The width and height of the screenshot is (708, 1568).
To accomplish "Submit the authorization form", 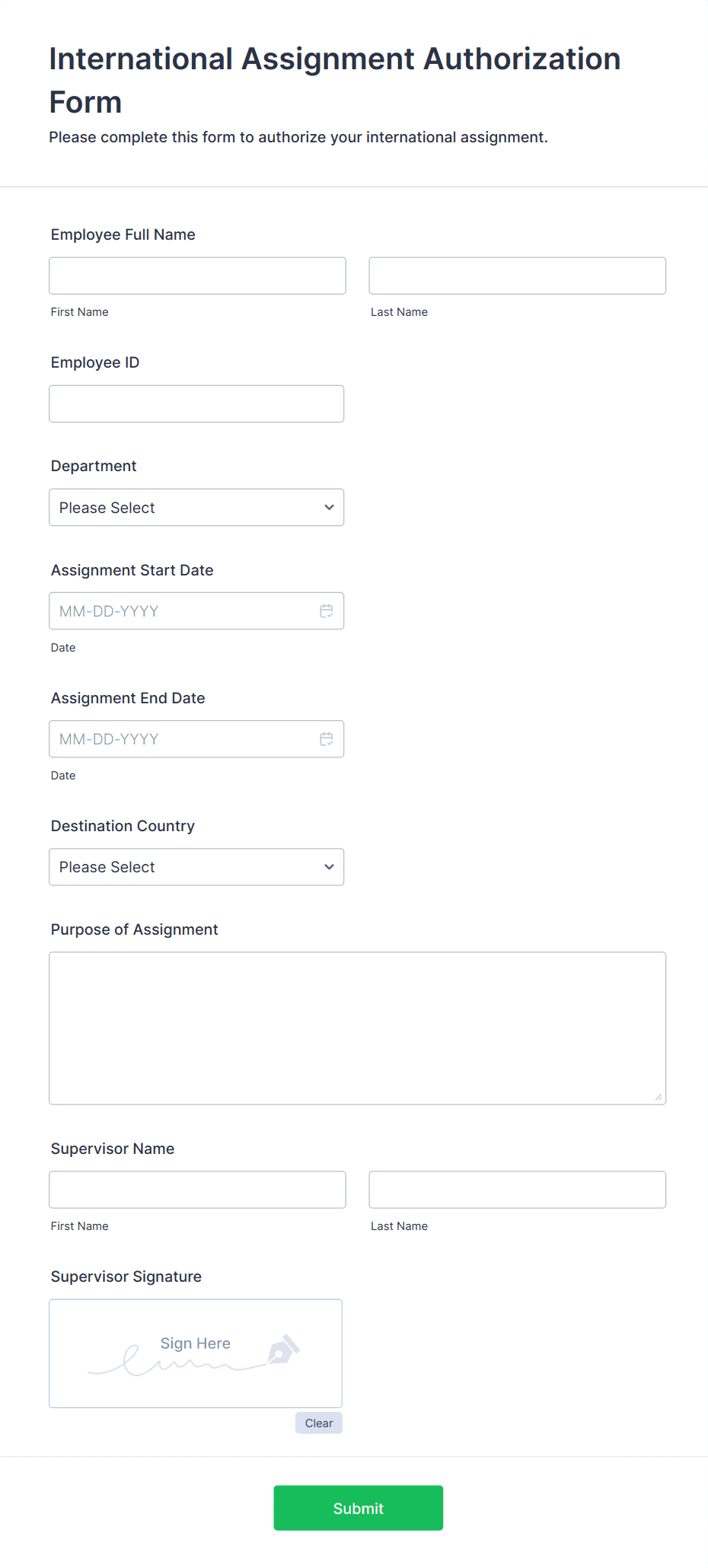I will (x=359, y=1508).
